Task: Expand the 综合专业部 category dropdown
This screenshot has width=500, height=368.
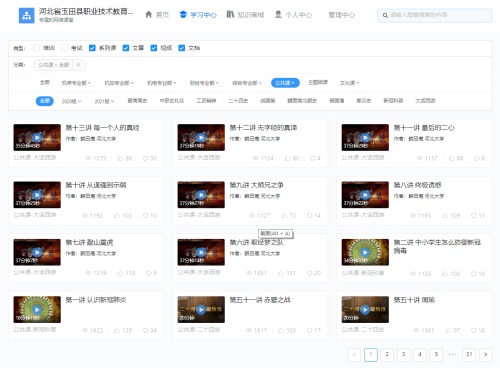Action: point(247,83)
